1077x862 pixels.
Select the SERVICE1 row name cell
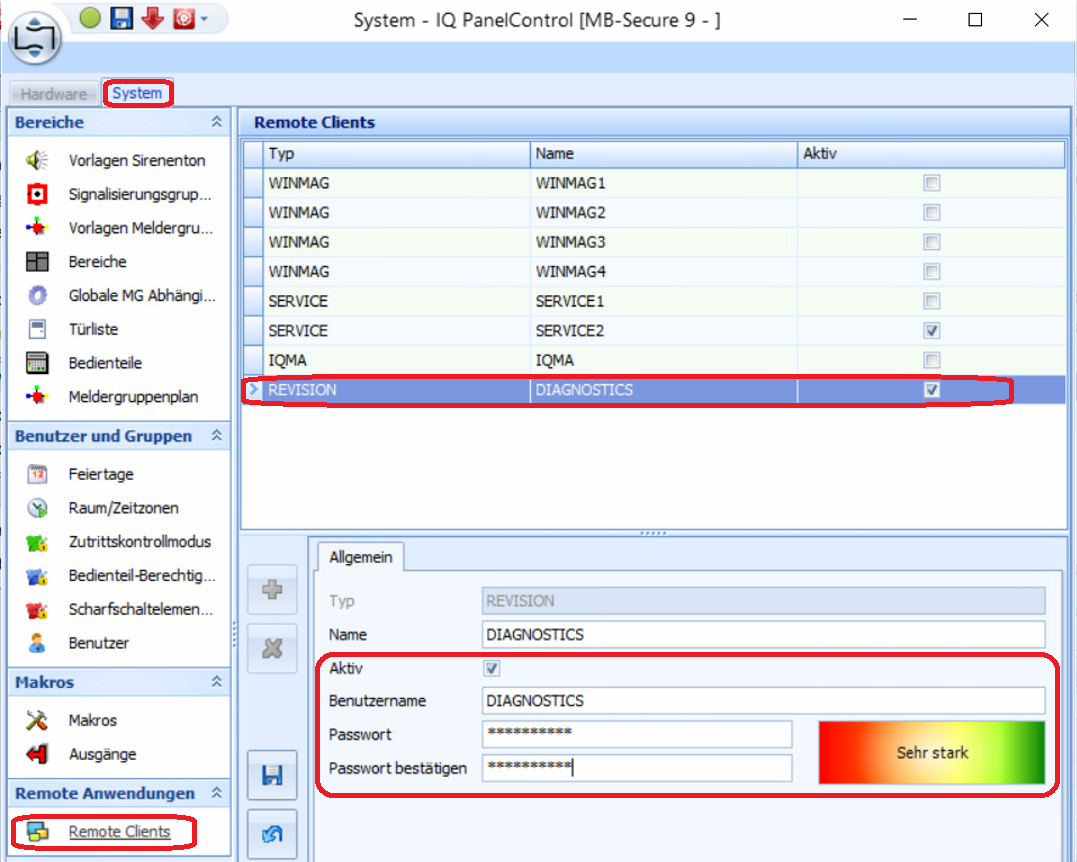point(664,301)
